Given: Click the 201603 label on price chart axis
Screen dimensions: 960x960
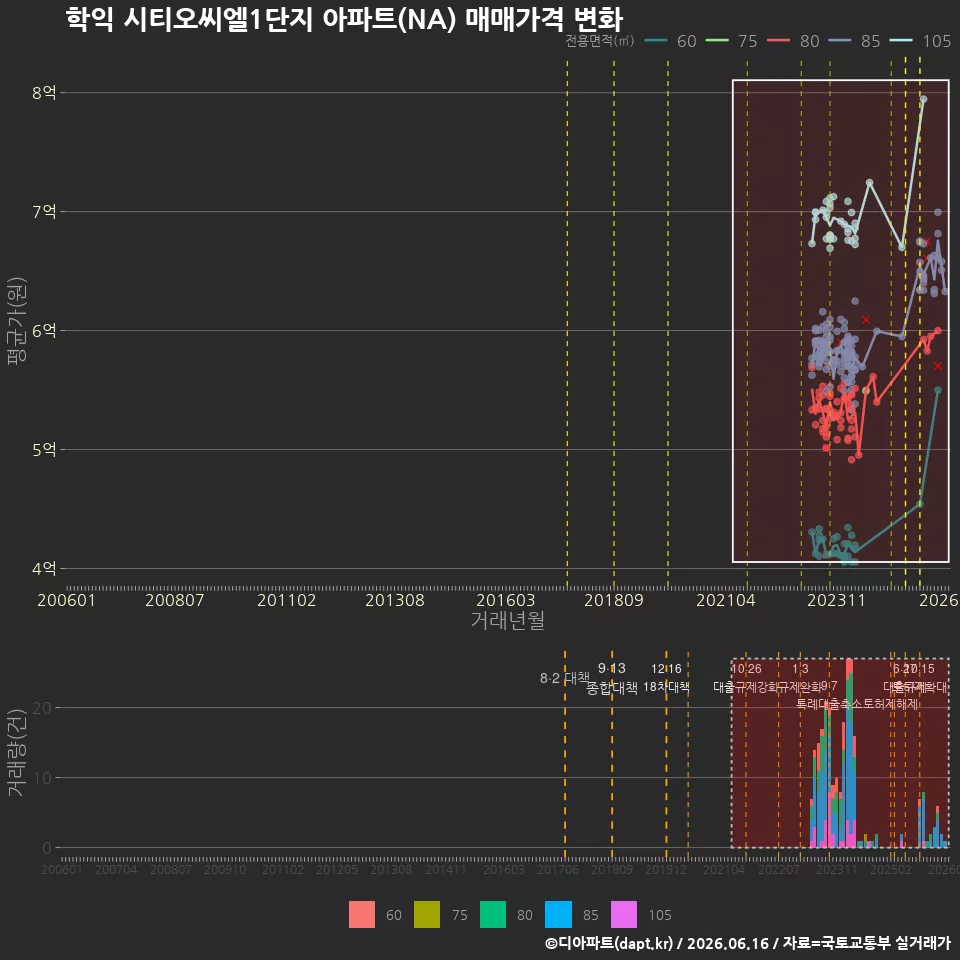Looking at the screenshot, I should (506, 600).
